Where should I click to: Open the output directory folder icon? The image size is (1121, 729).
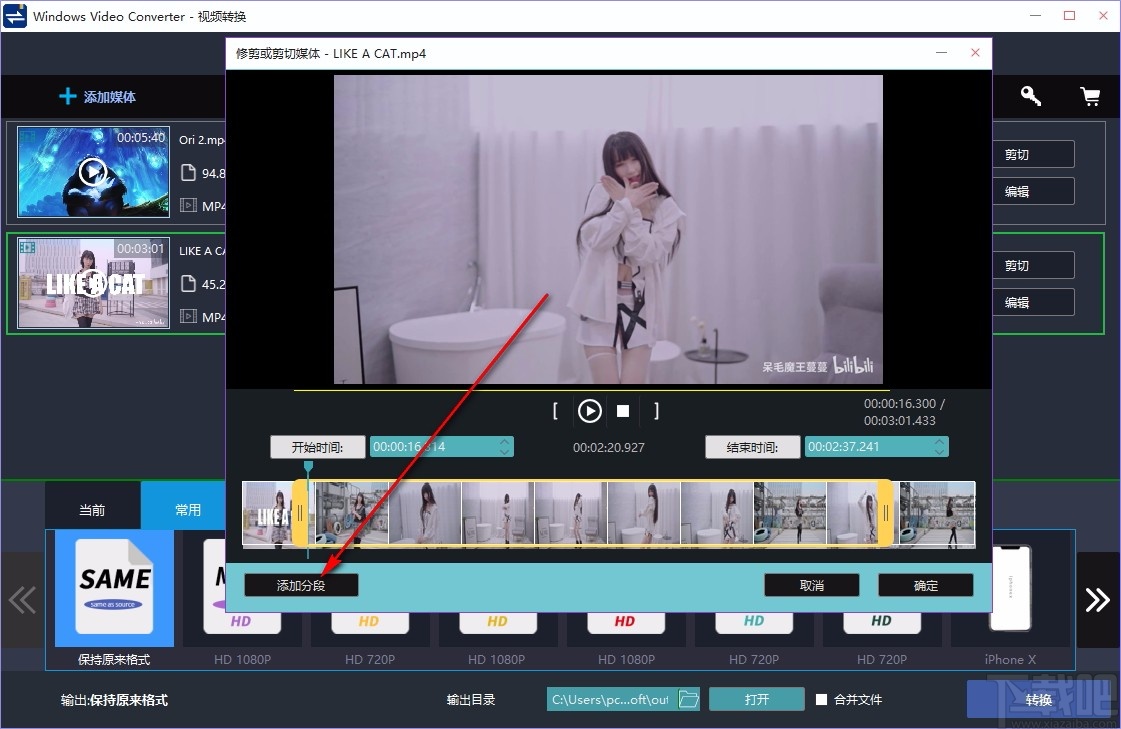pyautogui.click(x=689, y=700)
